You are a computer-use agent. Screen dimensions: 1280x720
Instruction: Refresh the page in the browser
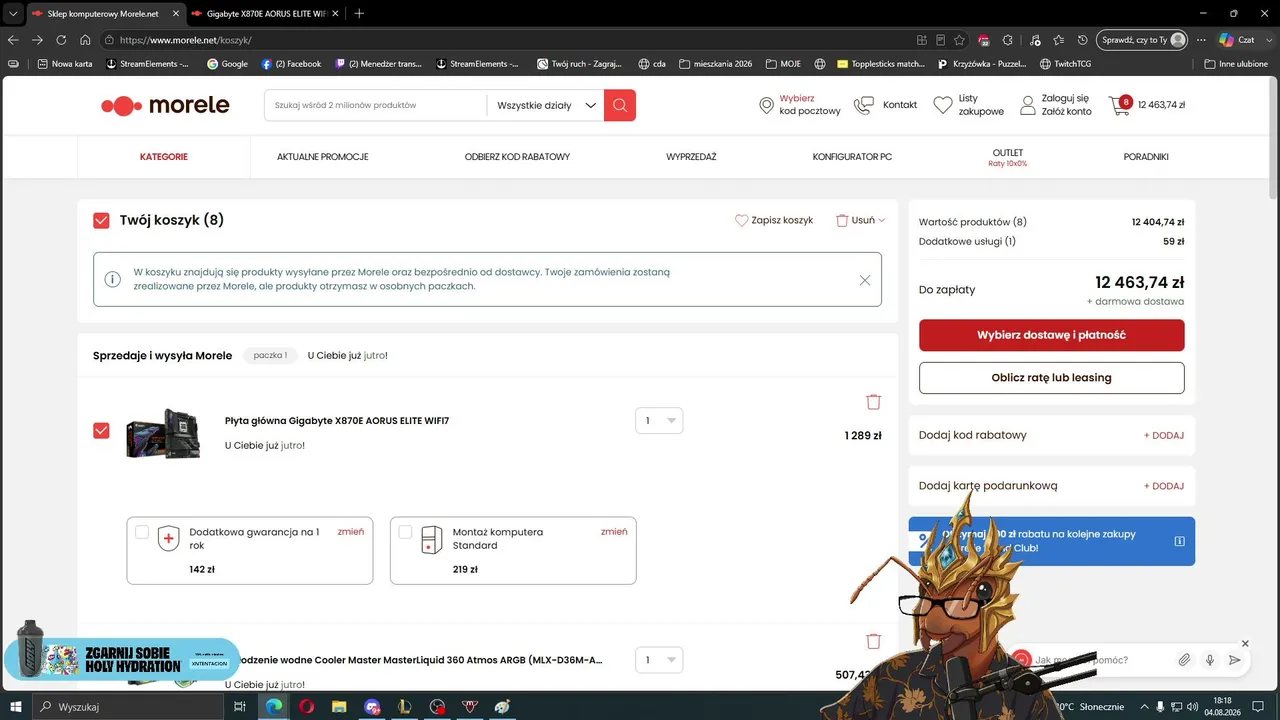point(61,40)
